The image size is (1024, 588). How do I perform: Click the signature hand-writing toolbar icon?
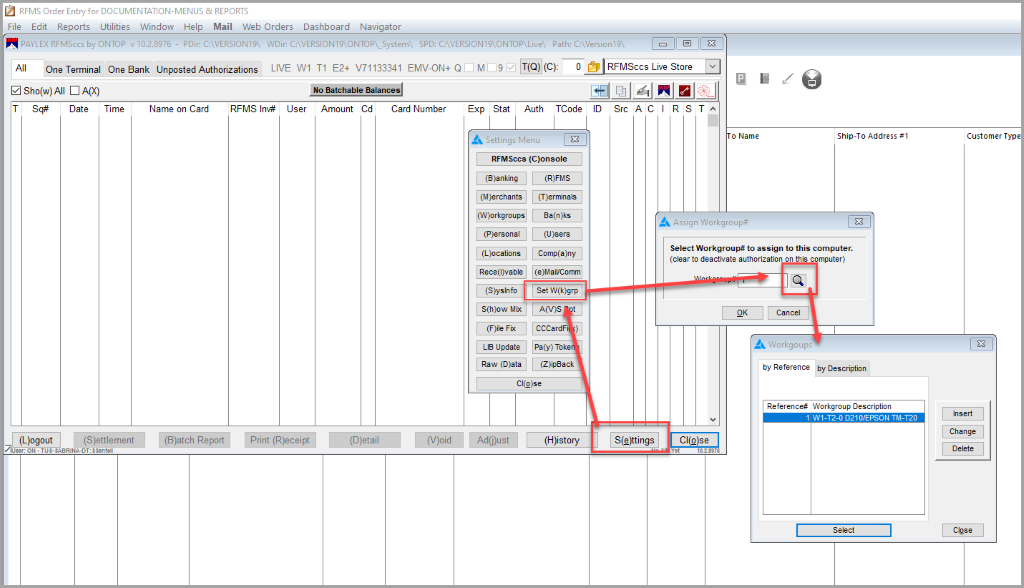pyautogui.click(x=643, y=91)
